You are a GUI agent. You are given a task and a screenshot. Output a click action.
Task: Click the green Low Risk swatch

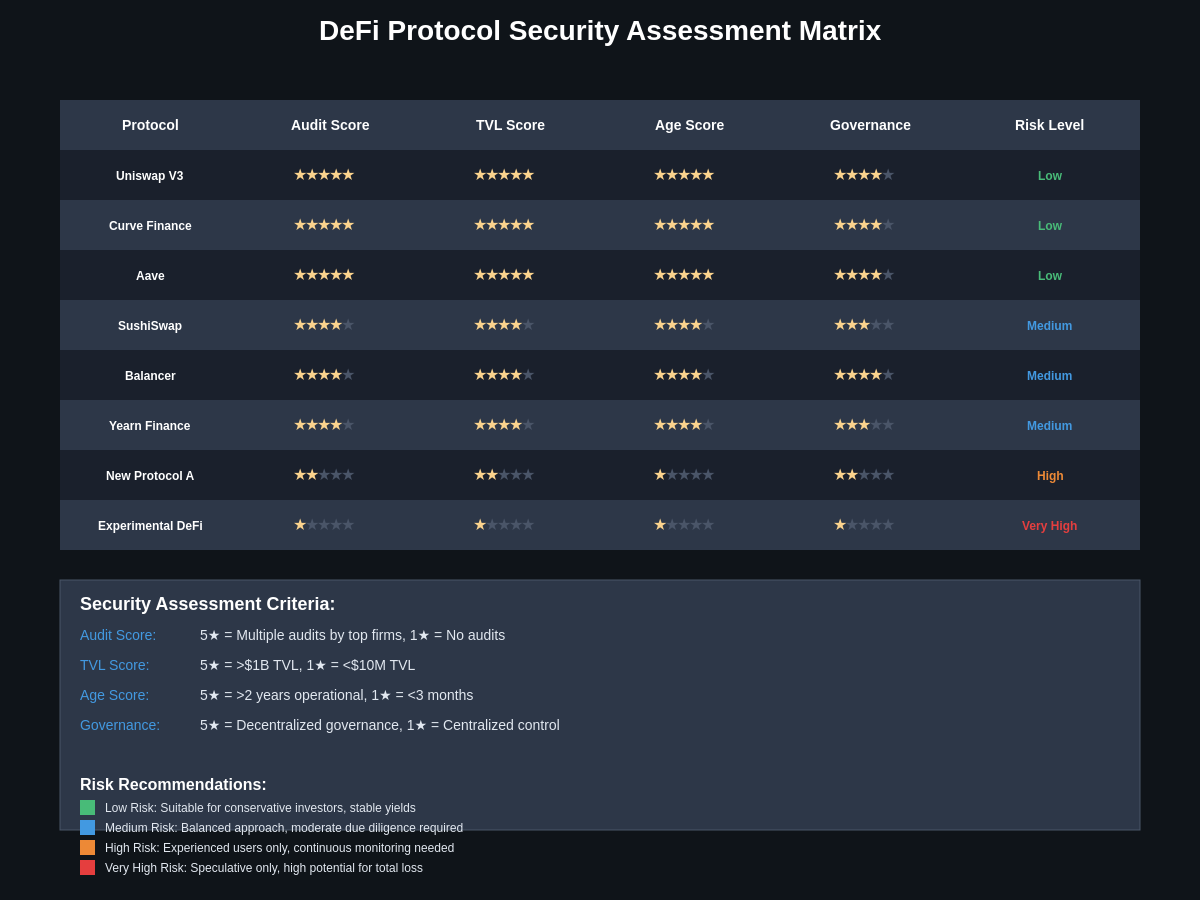tap(88, 808)
